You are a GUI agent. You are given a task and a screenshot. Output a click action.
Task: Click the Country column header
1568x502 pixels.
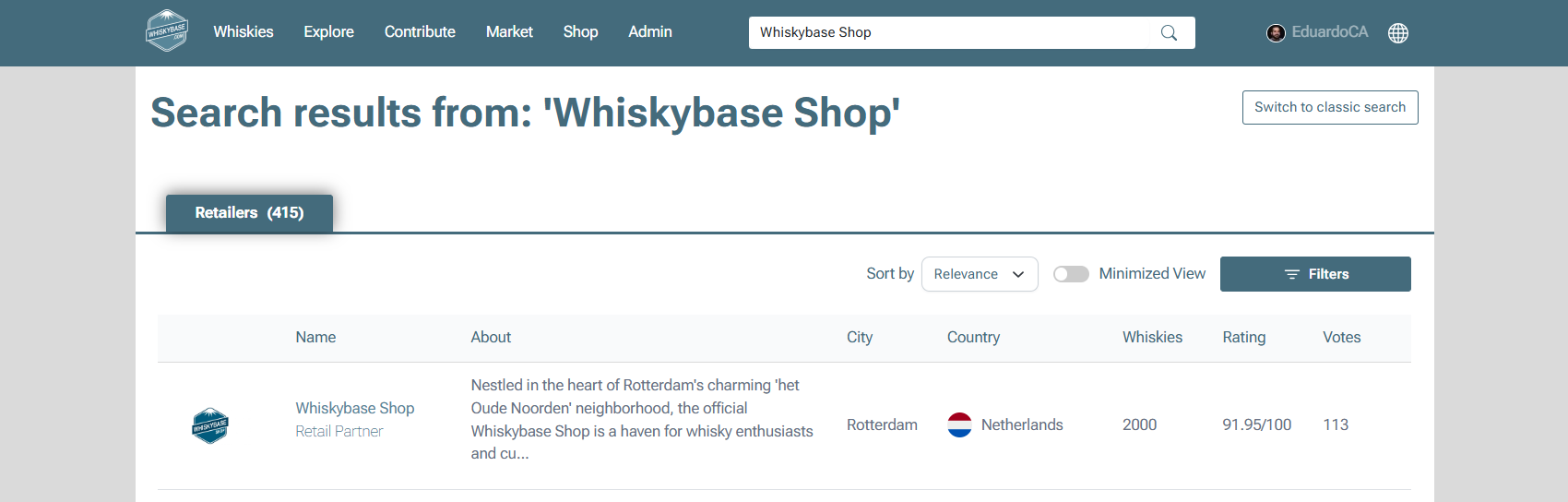(973, 338)
